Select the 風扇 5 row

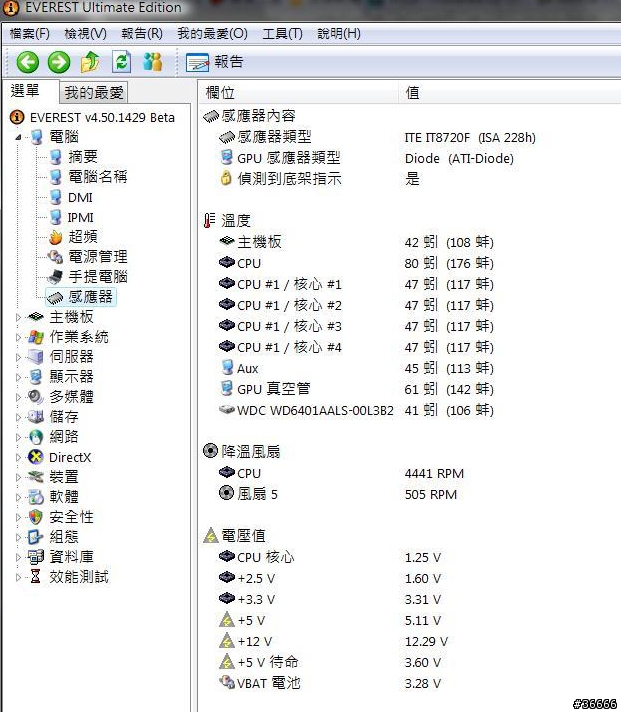pos(338,494)
